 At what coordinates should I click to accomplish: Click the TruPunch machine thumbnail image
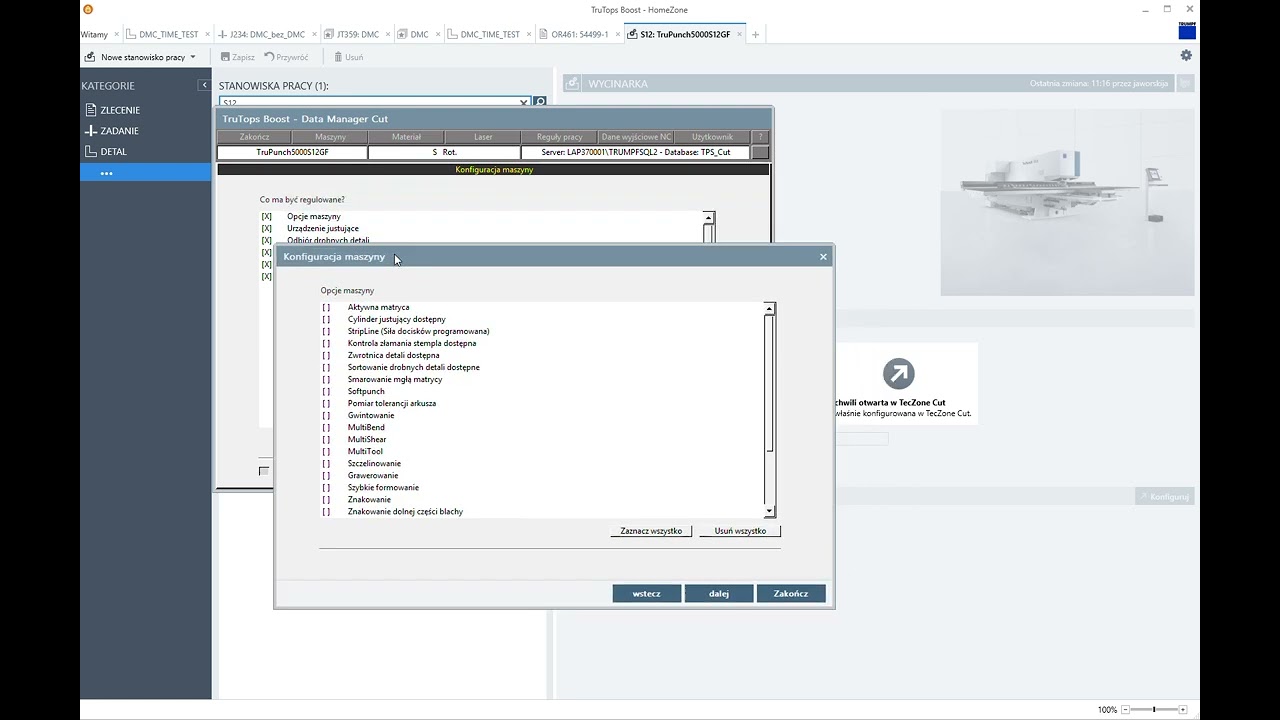[x=1067, y=202]
